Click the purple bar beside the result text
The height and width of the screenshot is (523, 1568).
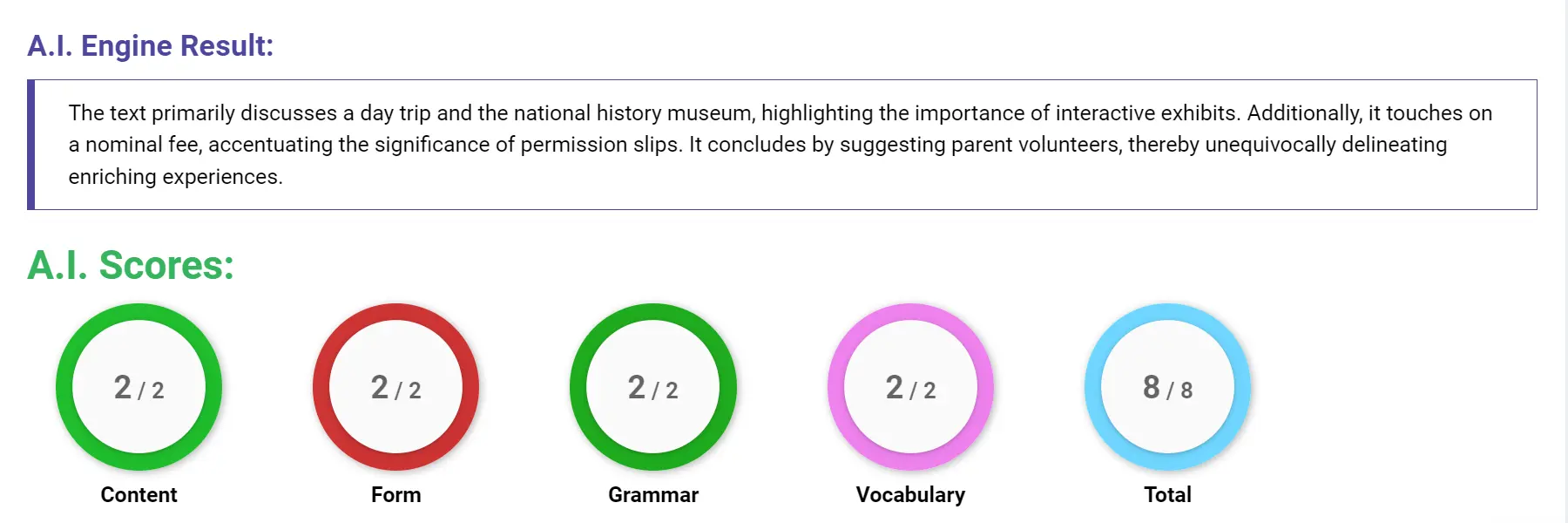31,144
